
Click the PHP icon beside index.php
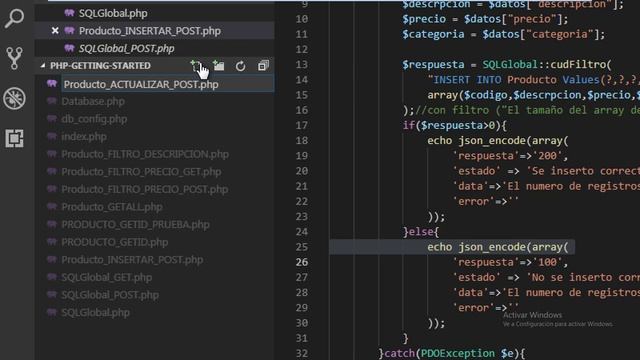52,136
